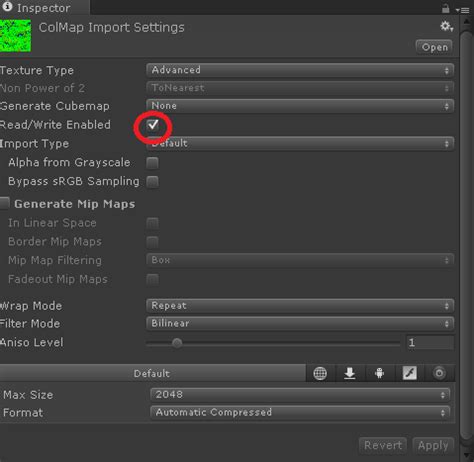Open the Non Power of 2 dropdown
474x462 pixels.
[300, 88]
